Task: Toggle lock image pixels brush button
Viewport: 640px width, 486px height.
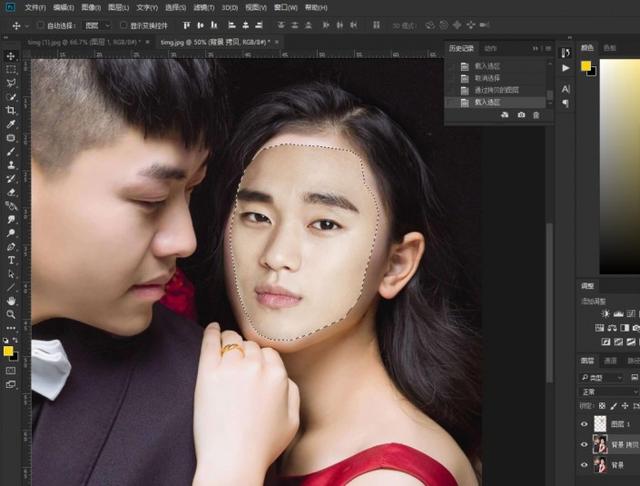Action: click(613, 406)
